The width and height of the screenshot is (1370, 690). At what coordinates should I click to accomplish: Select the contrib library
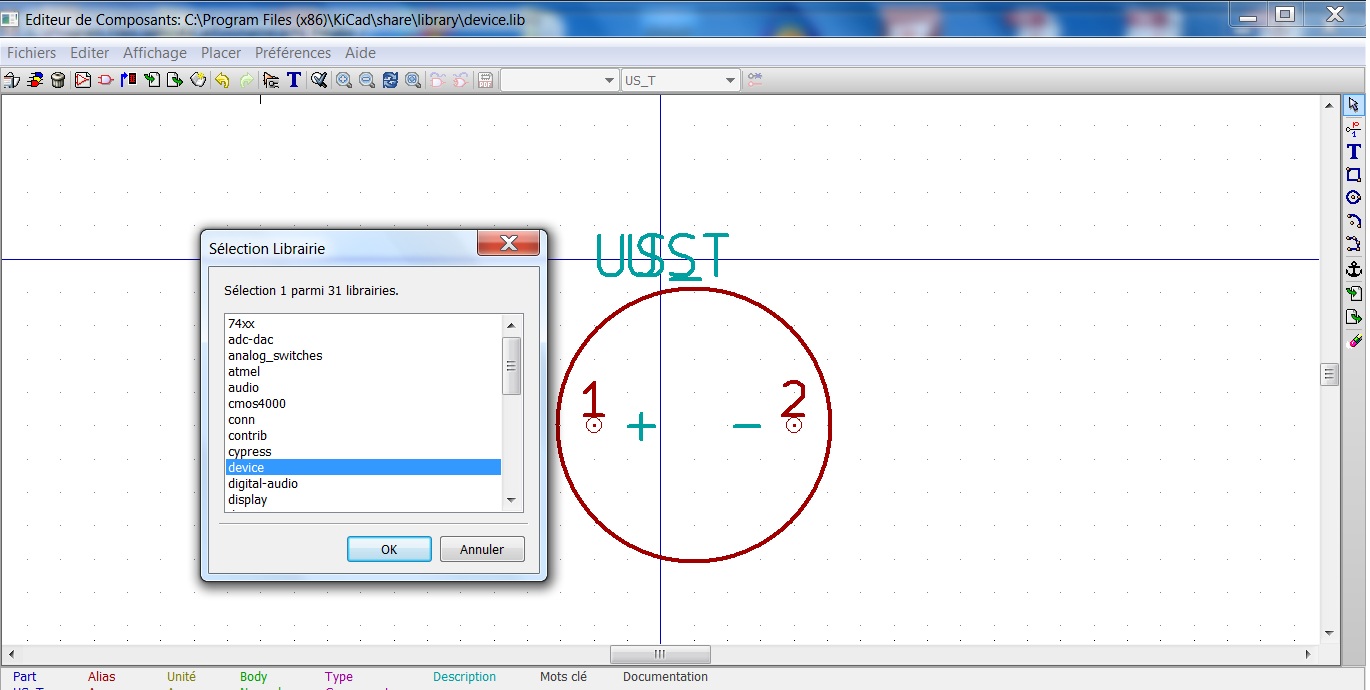(363, 436)
